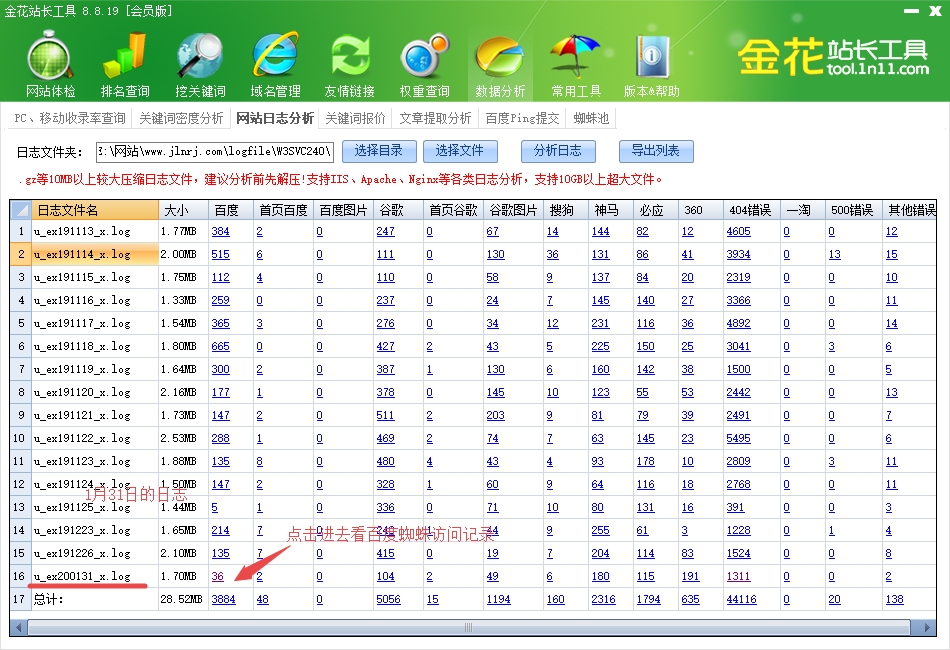Open the 排名查询 ranking query tool
The width and height of the screenshot is (950, 650).
pos(125,63)
